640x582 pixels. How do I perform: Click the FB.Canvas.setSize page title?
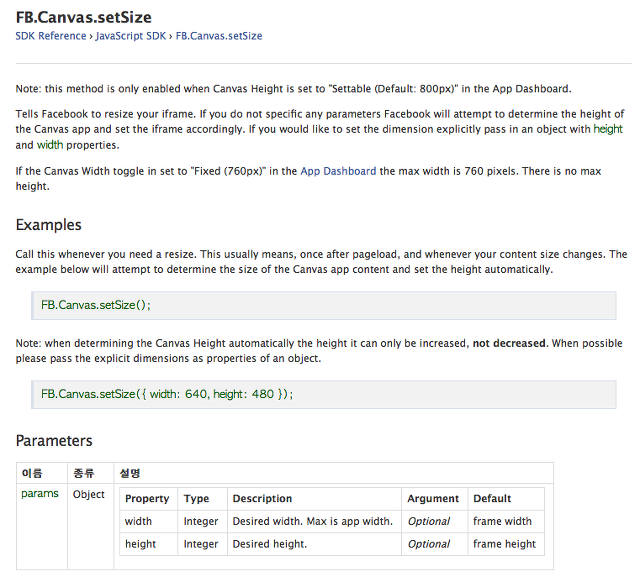tap(84, 18)
